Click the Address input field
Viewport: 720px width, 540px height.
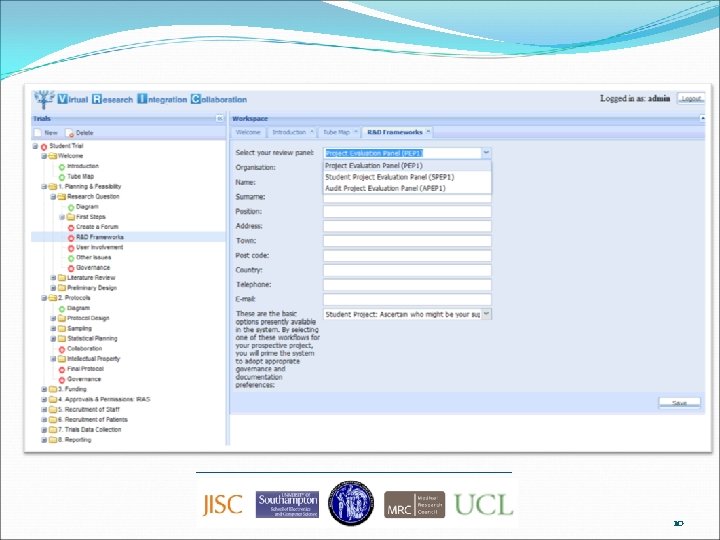[x=407, y=226]
